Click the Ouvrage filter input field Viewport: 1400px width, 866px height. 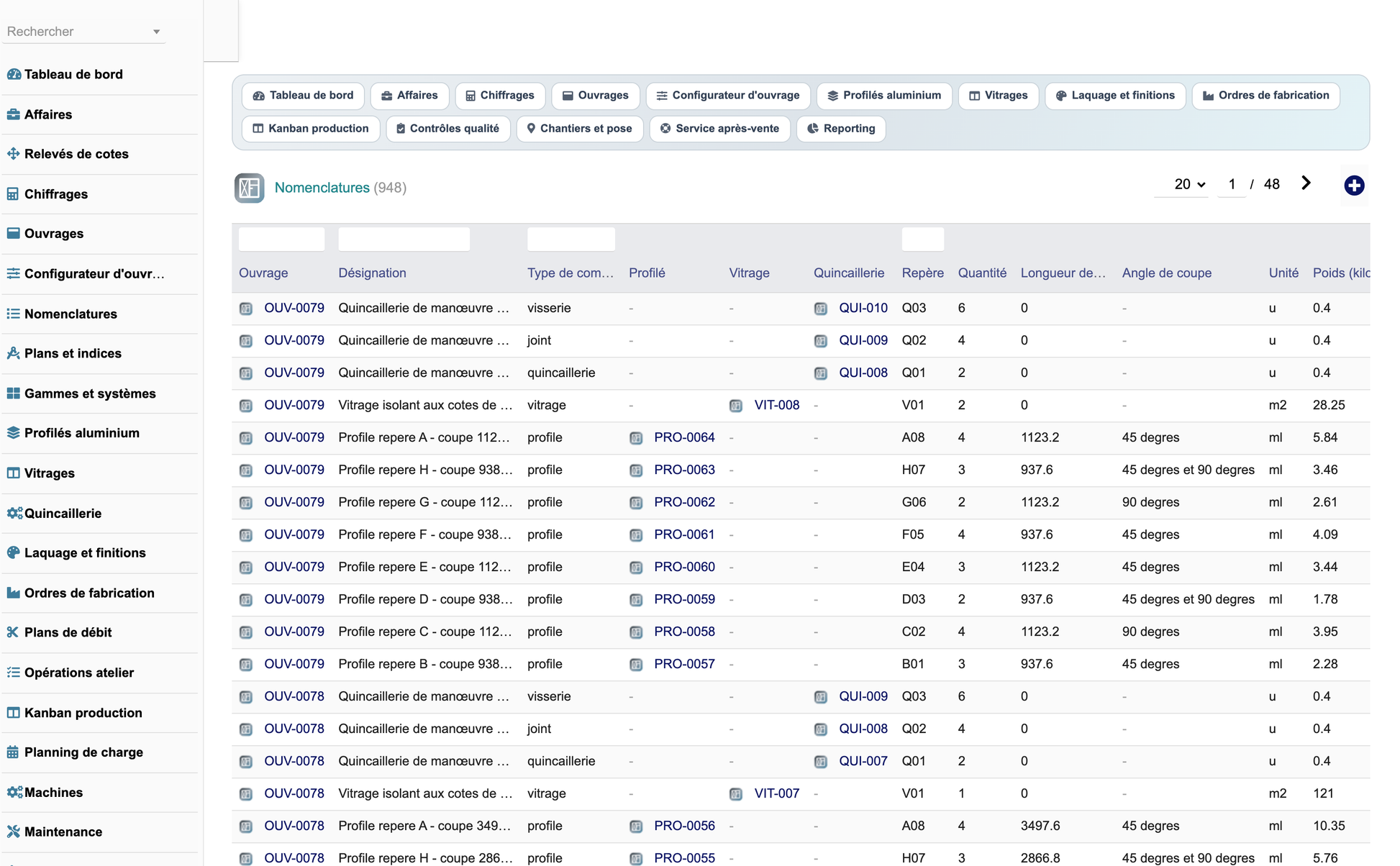point(281,239)
